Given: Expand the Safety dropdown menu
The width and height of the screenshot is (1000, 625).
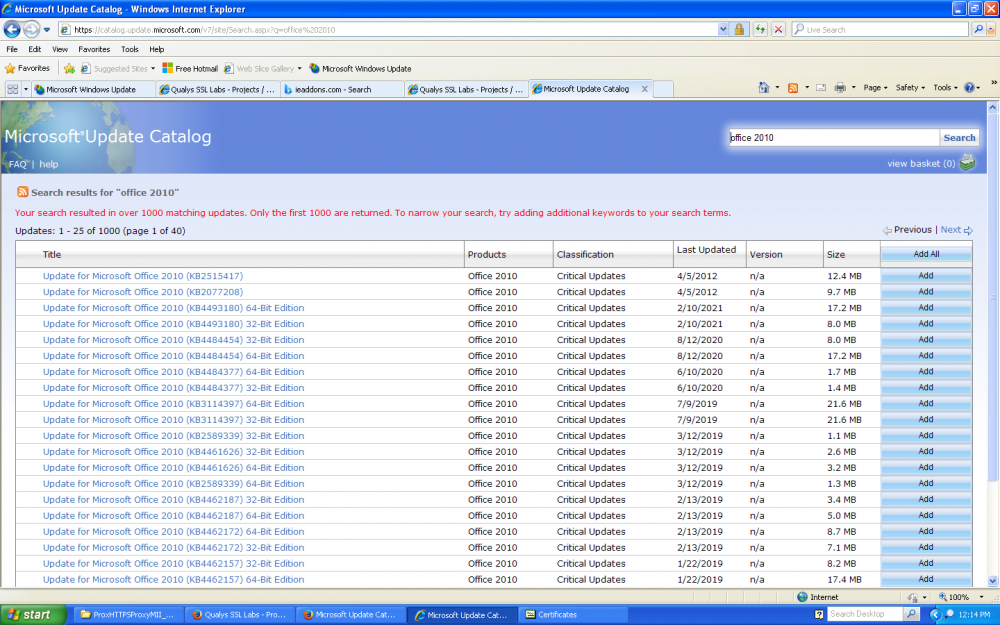Looking at the screenshot, I should [910, 88].
